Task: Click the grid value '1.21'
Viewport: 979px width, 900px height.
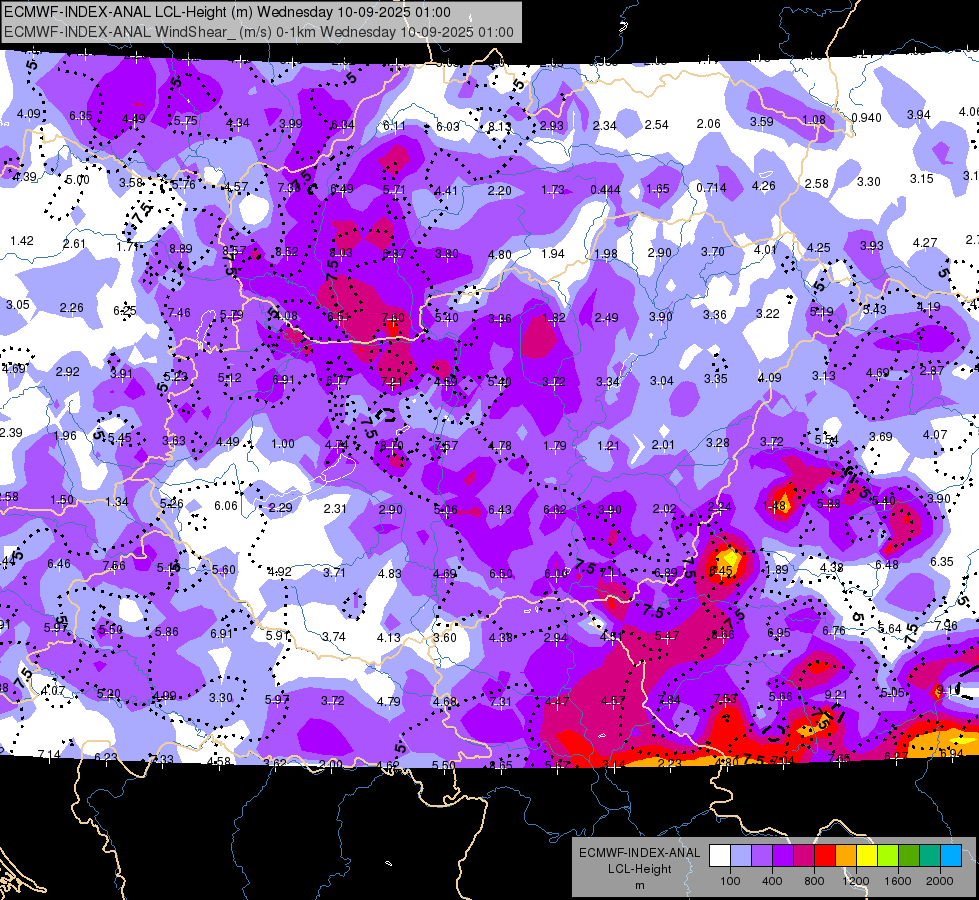Action: tap(608, 446)
